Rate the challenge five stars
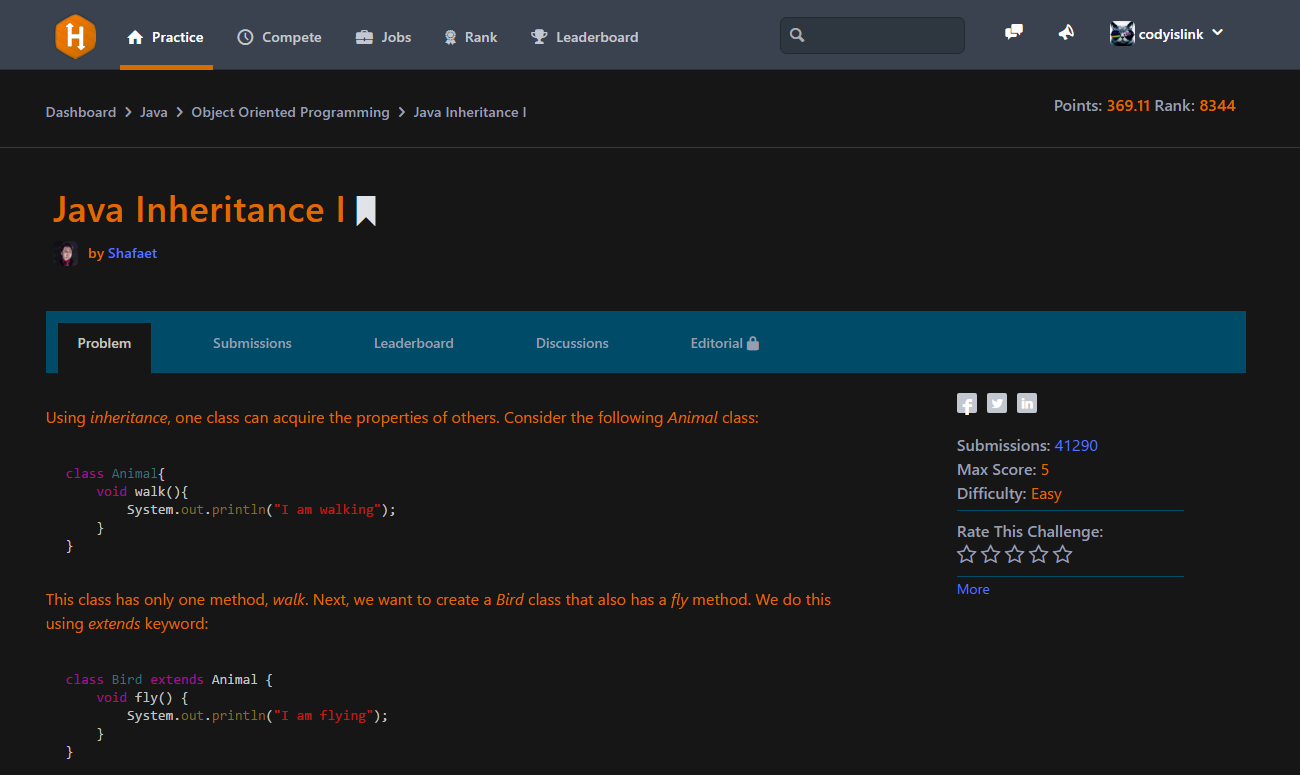Image resolution: width=1300 pixels, height=775 pixels. pos(1062,554)
